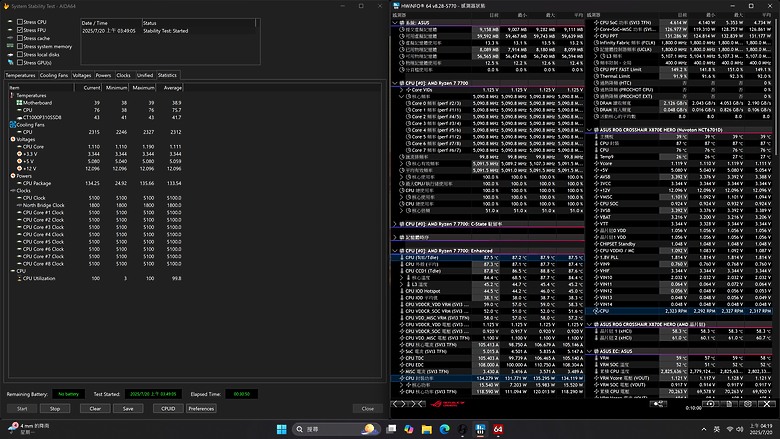780x439 pixels.
Task: Open File Explorer from the taskbar
Action: [427, 429]
